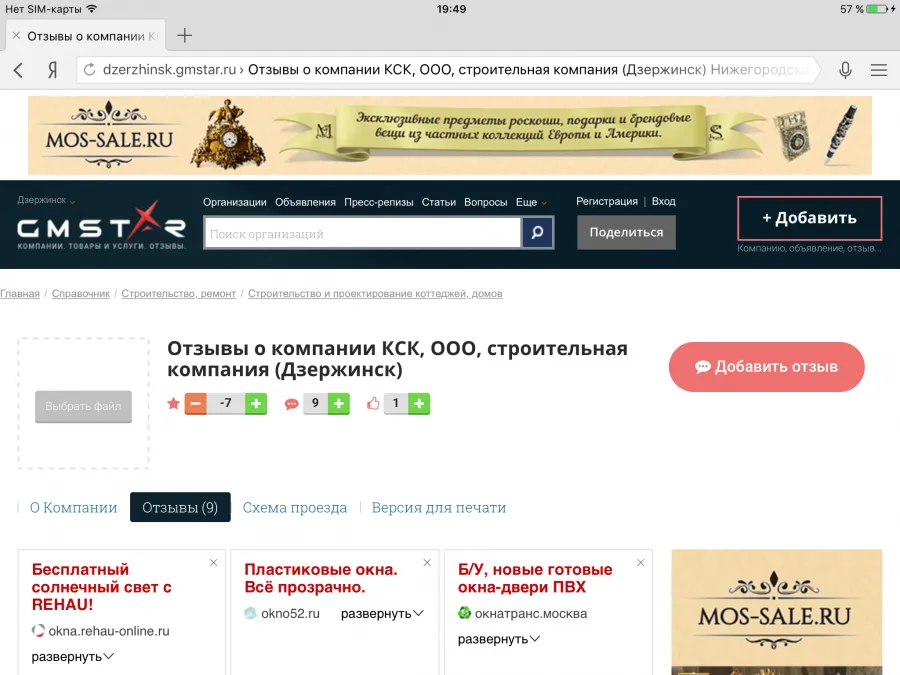Focus the 'Поиск организаций' search field
Viewport: 900px width, 675px height.
(363, 233)
